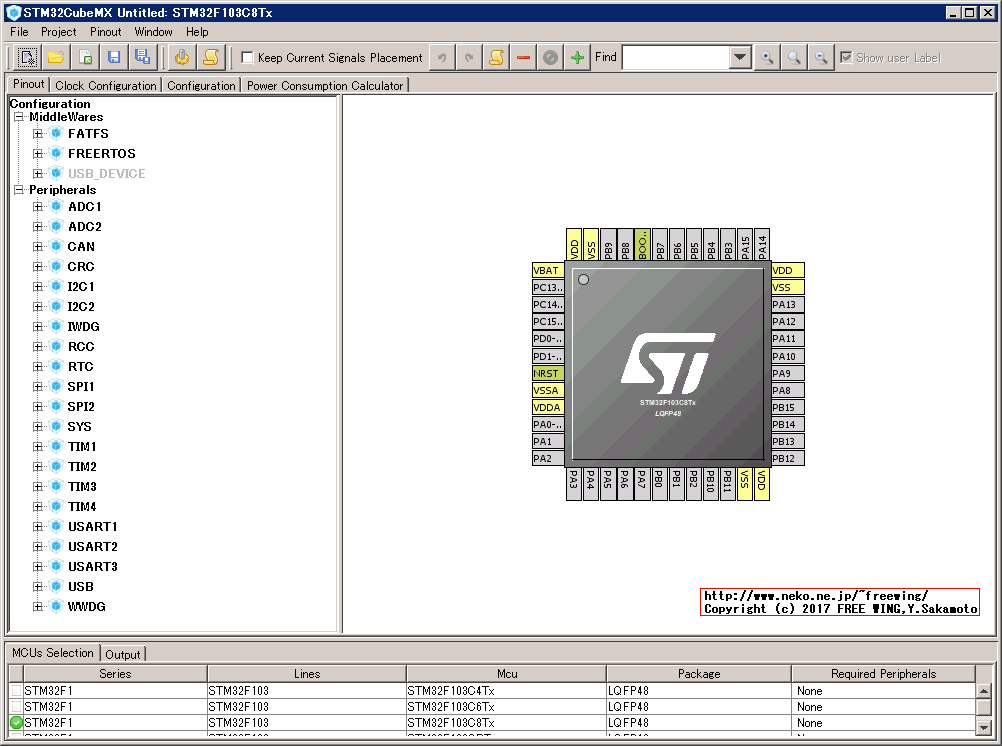
Task: Select the PA2 pin on the chip
Action: coord(548,458)
